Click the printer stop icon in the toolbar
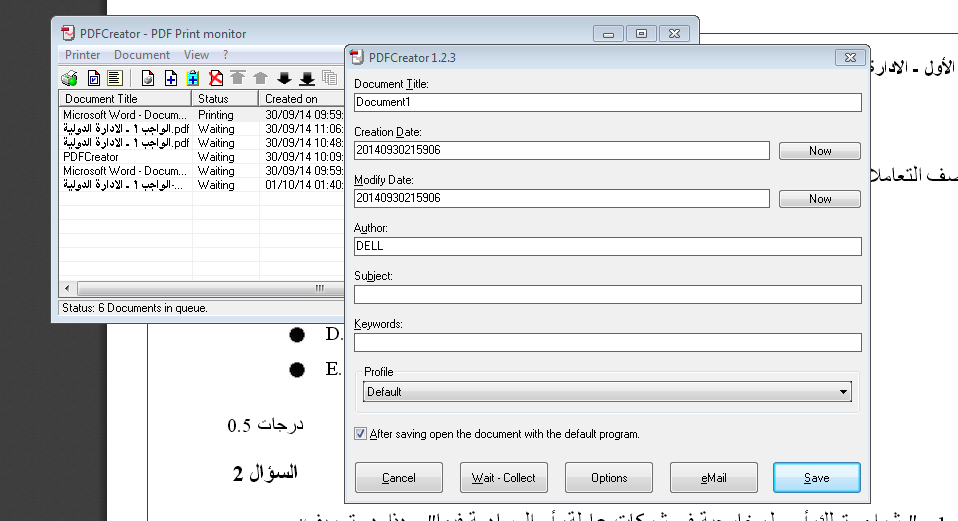The height and width of the screenshot is (521, 958). tap(70, 78)
